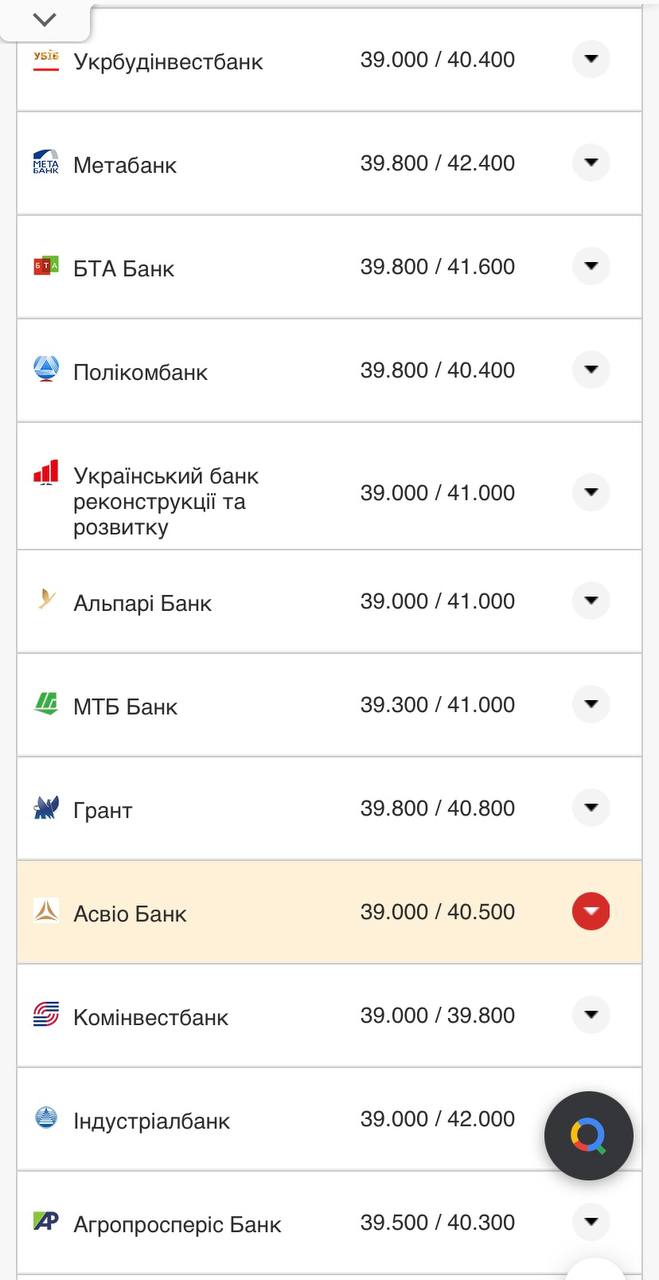Viewport: 659px width, 1280px height.
Task: Select the Грант rate 39.800 / 40.800
Action: click(437, 808)
